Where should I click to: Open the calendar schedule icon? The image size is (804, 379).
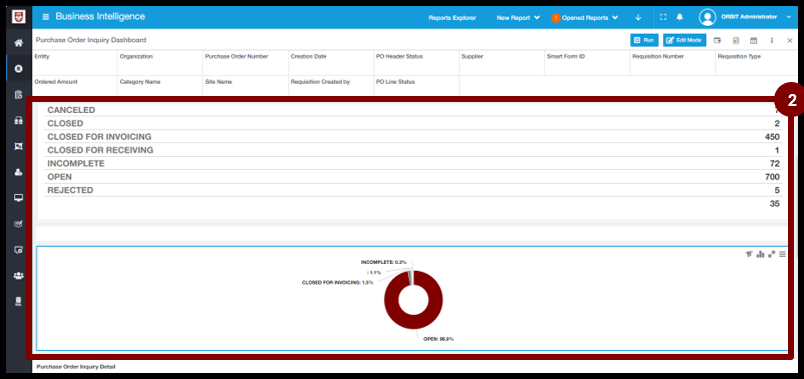(753, 40)
